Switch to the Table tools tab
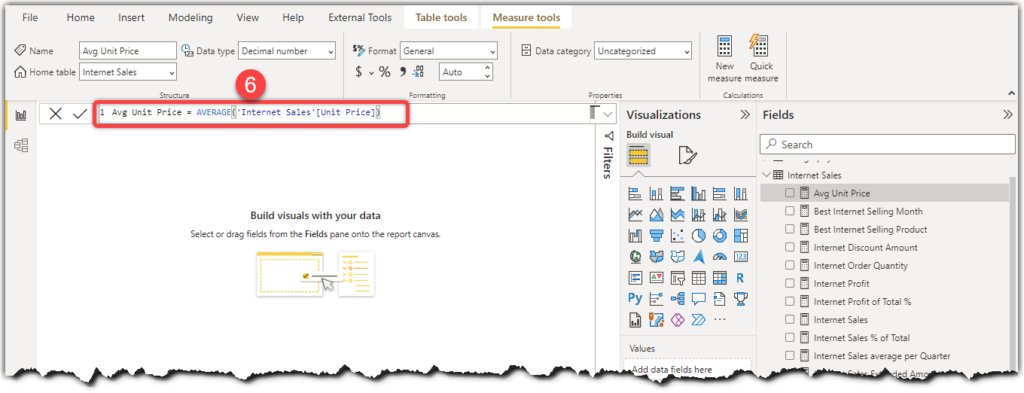 tap(441, 18)
